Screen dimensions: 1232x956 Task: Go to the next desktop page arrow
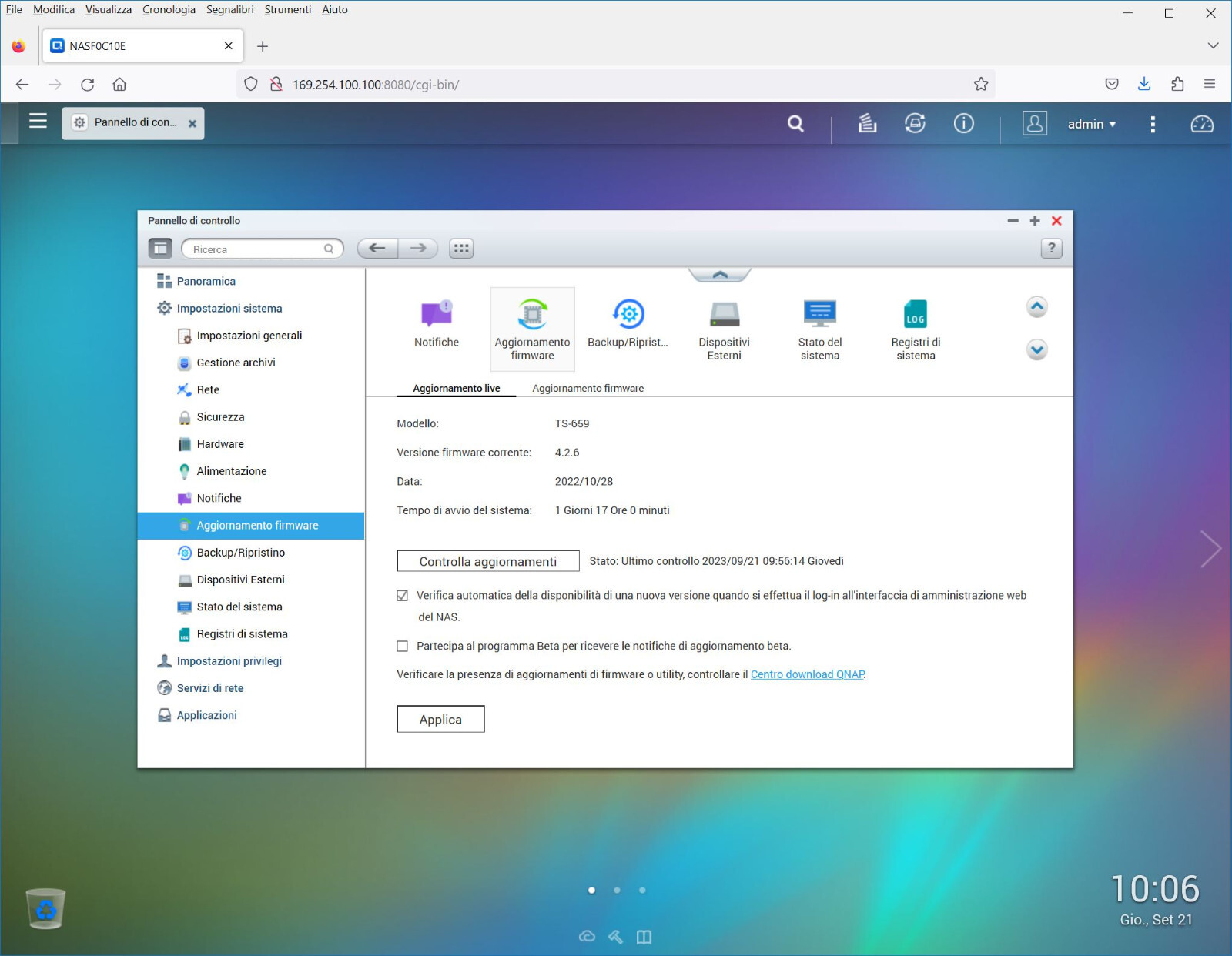click(1210, 549)
